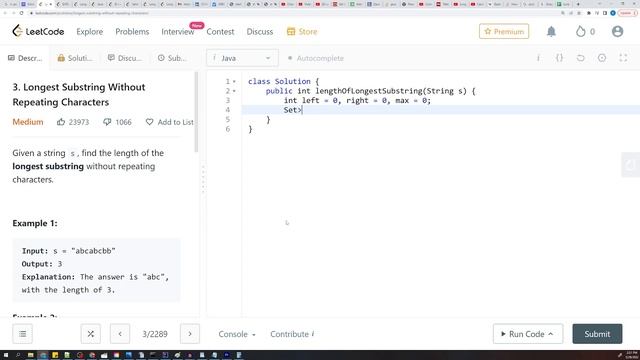The height and width of the screenshot is (360, 640).
Task: Open the Store link
Action: pos(302,31)
